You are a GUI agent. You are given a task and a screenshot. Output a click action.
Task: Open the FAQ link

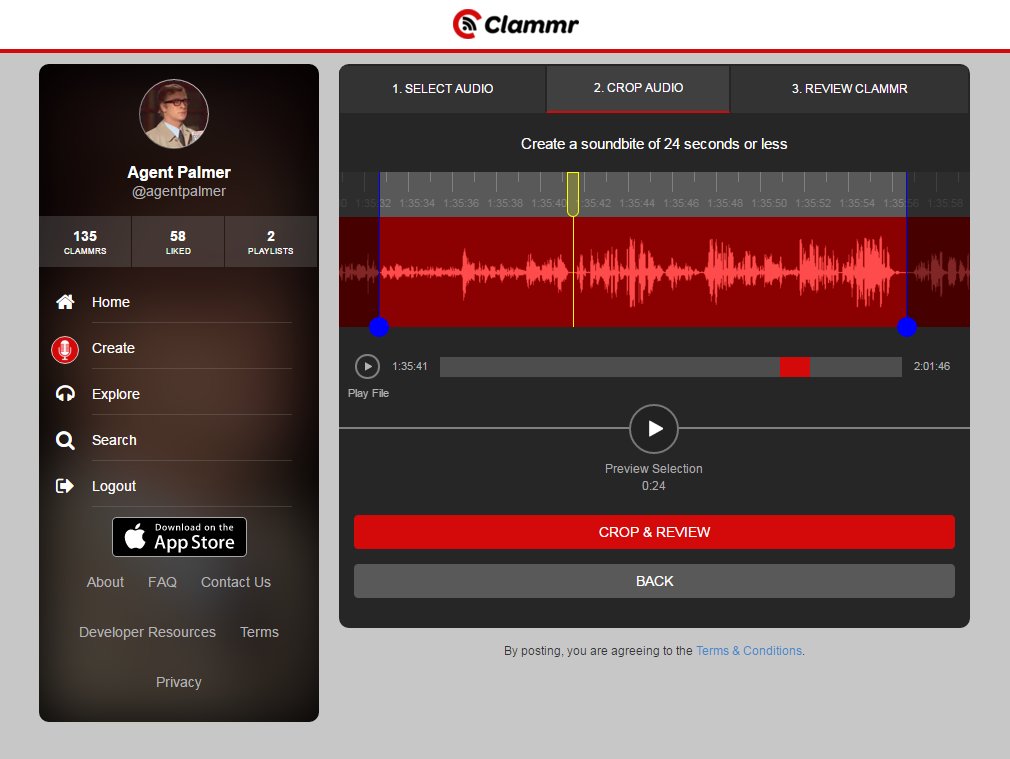pos(162,582)
